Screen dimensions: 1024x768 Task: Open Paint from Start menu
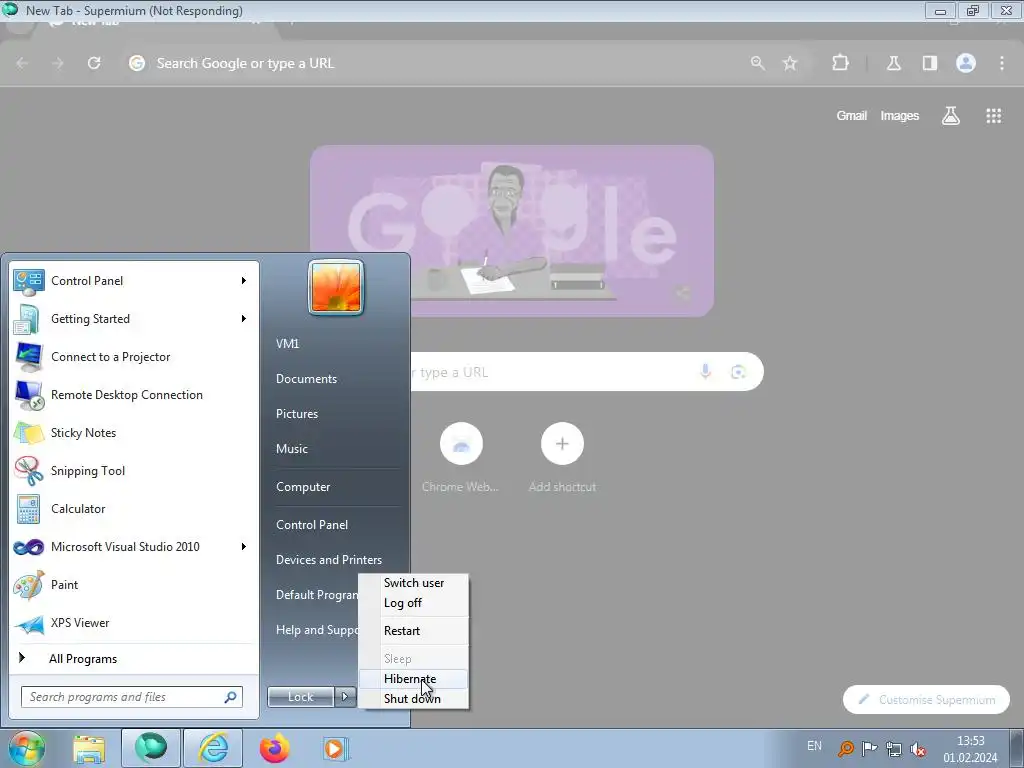[x=134, y=584]
